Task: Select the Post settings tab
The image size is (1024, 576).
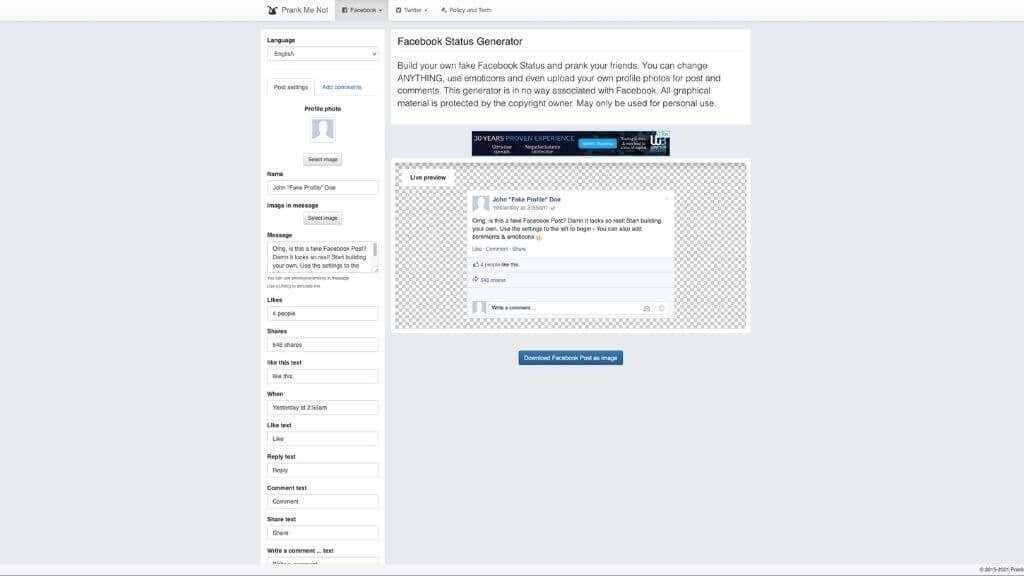Action: [291, 87]
